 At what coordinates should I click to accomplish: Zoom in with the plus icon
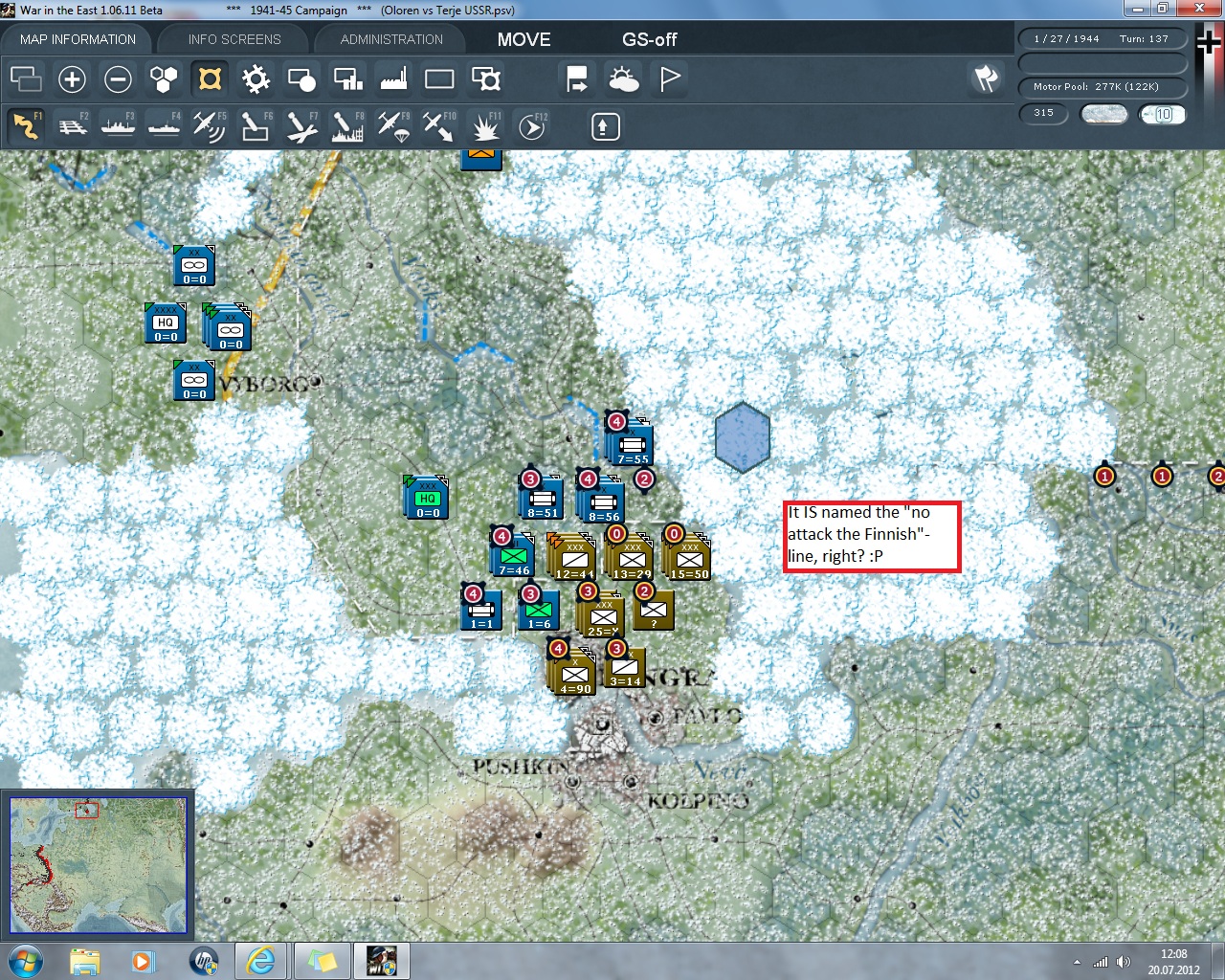(x=72, y=78)
